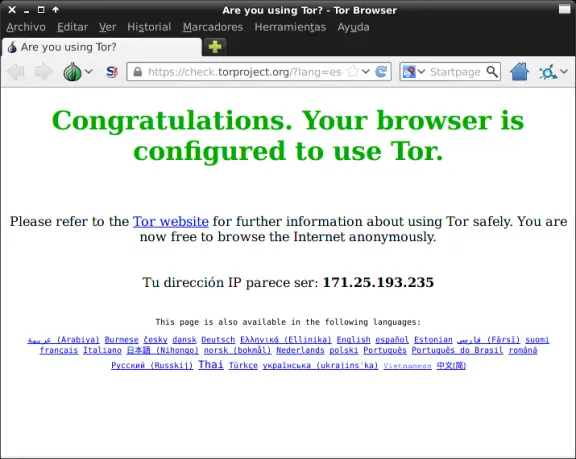The height and width of the screenshot is (459, 576).
Task: Open a new tab with plus icon
Action: click(x=215, y=47)
